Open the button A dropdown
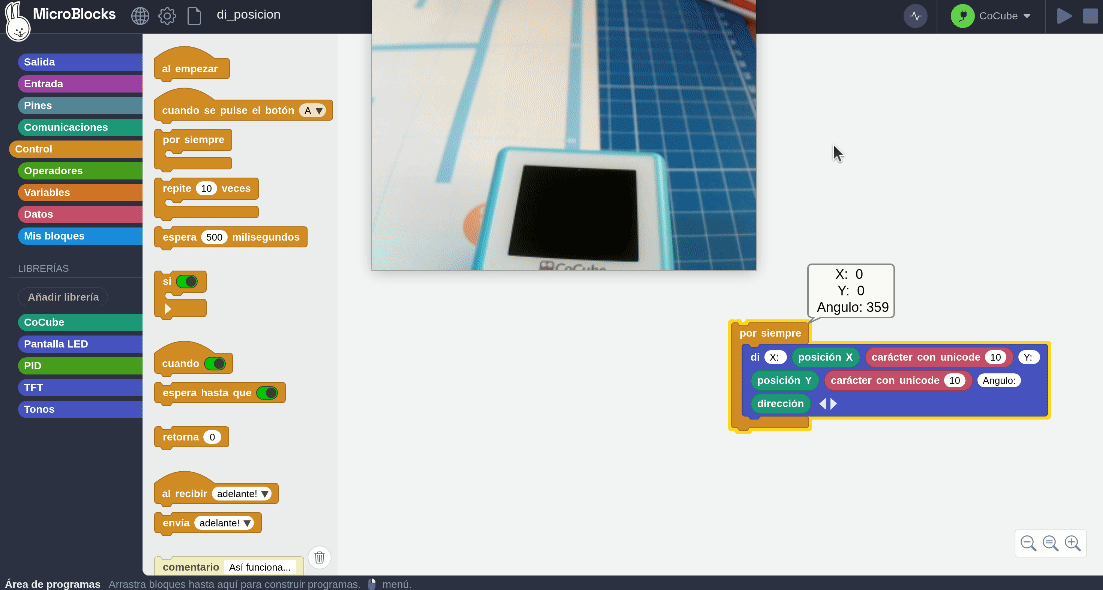1103x590 pixels. pyautogui.click(x=313, y=111)
